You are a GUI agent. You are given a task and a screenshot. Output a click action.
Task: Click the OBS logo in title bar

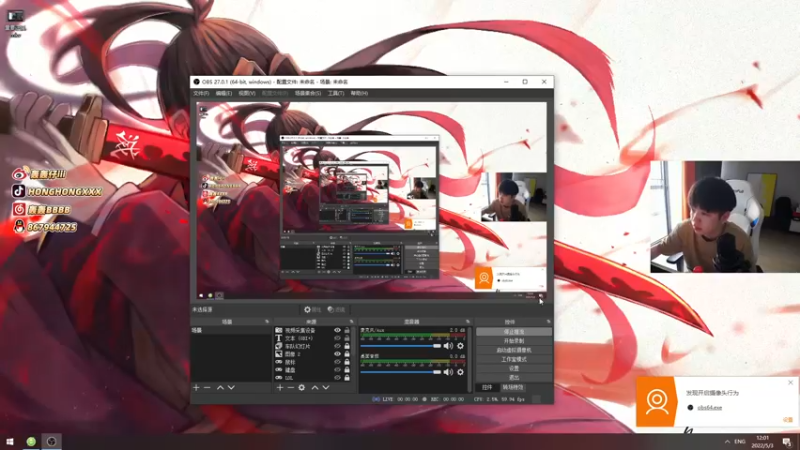pyautogui.click(x=196, y=82)
